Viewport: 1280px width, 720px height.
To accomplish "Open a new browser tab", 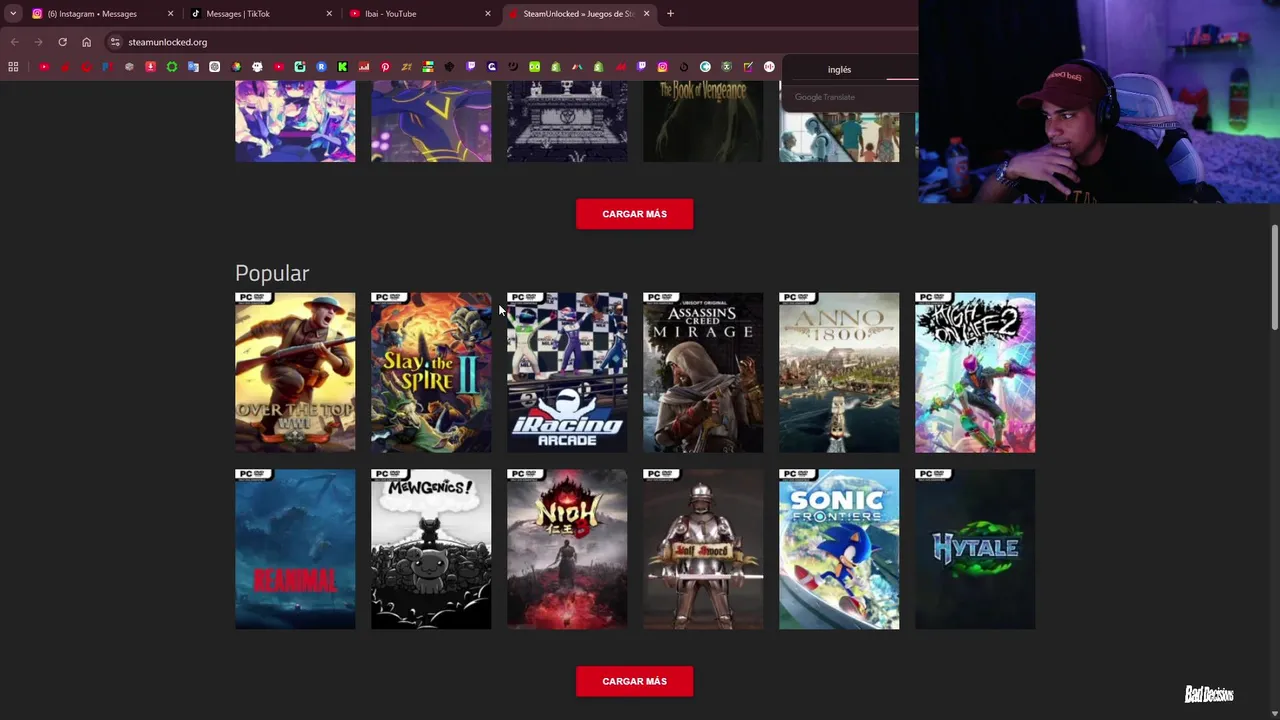I will click(x=670, y=13).
